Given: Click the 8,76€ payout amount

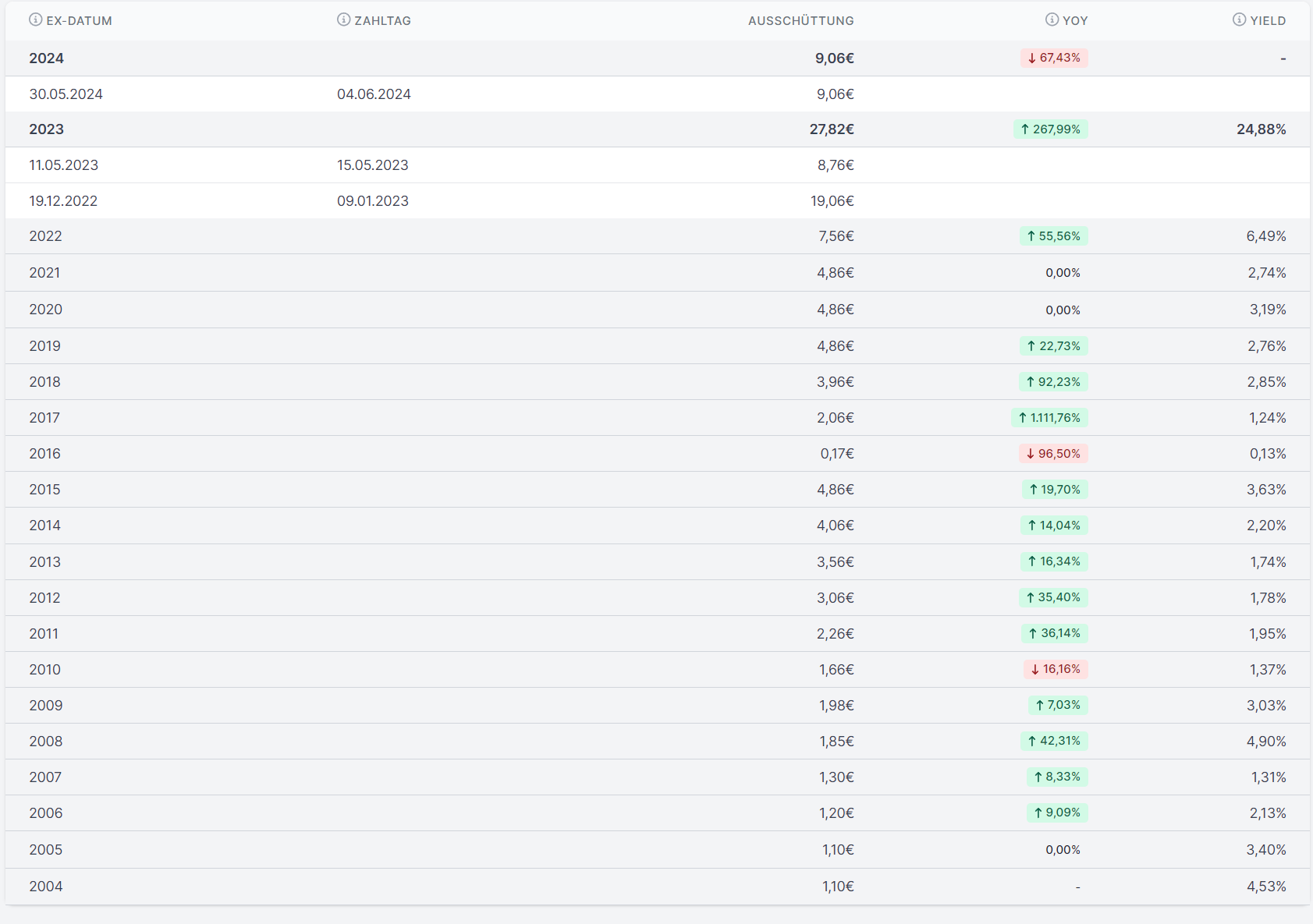Looking at the screenshot, I should 836,165.
